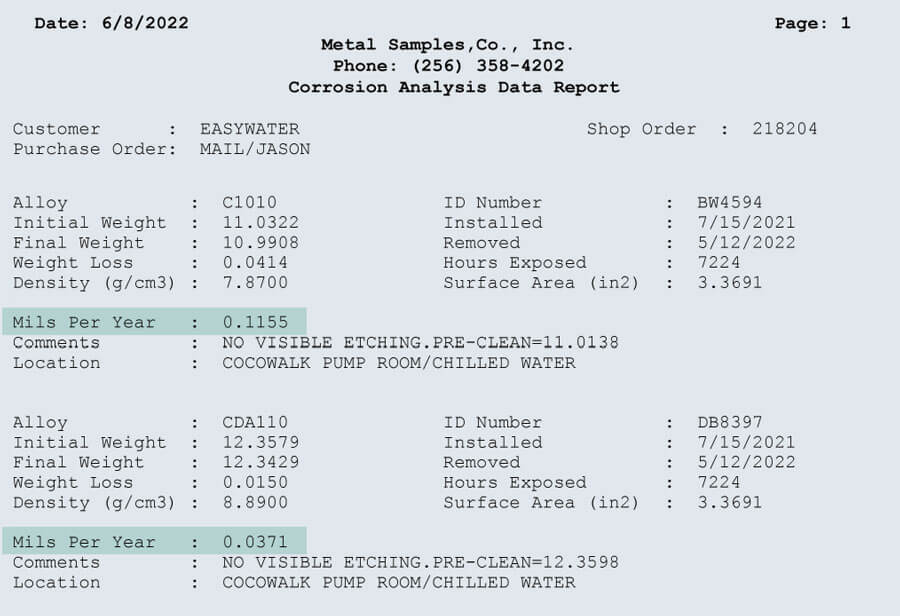900x616 pixels.
Task: Click the Corrosion Analysis Data Report title
Action: 453,87
